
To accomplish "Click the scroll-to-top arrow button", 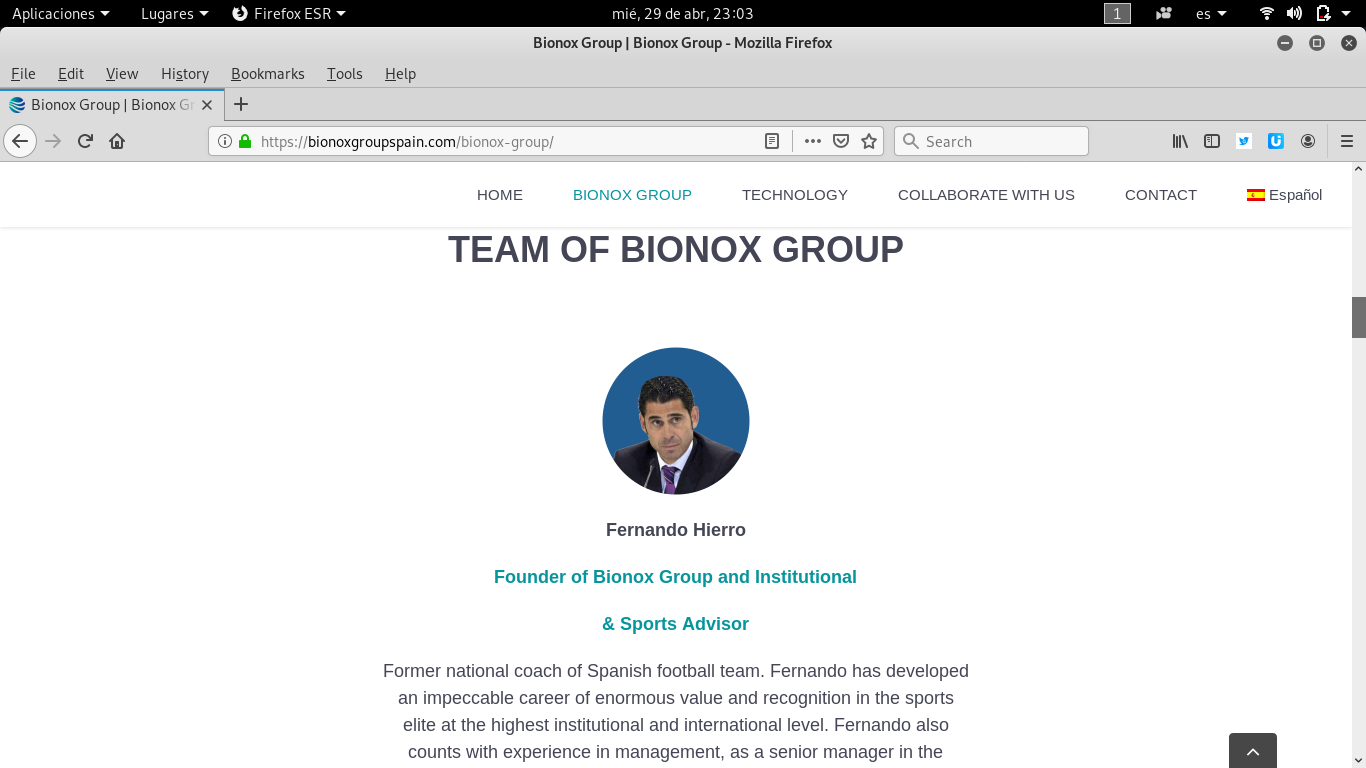I will (x=1253, y=751).
